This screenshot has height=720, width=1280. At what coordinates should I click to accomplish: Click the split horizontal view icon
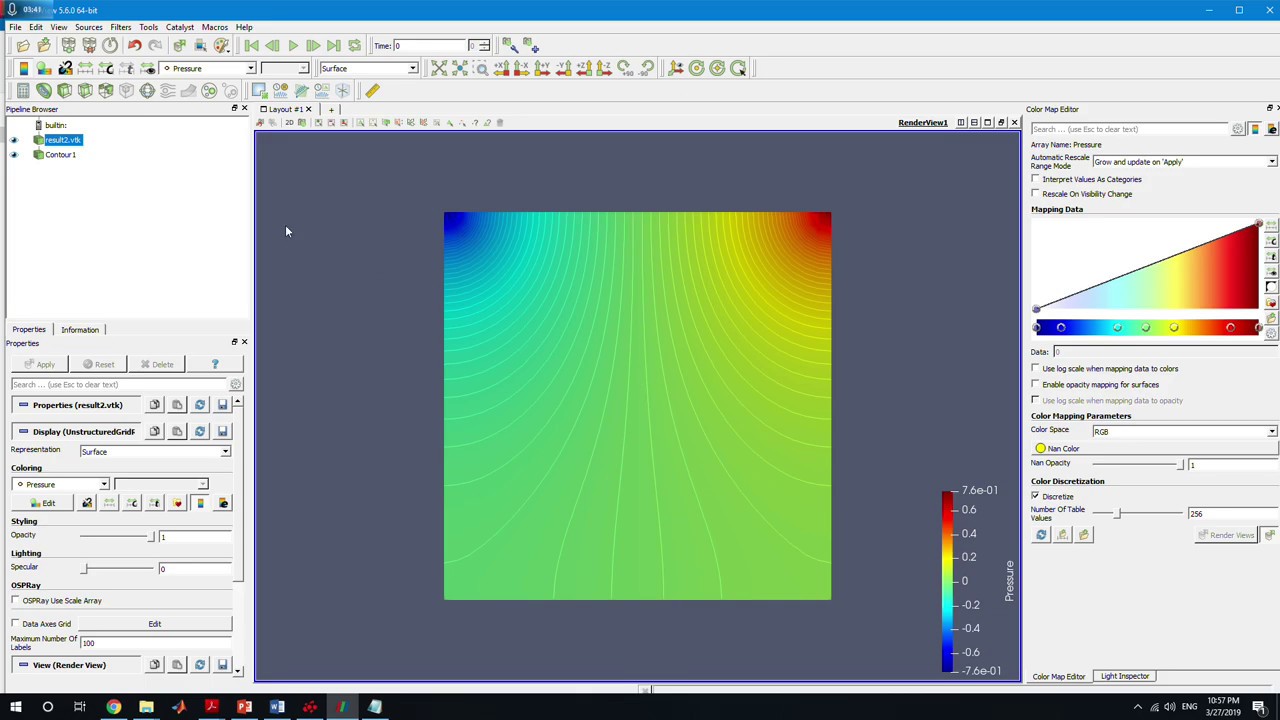pos(961,123)
